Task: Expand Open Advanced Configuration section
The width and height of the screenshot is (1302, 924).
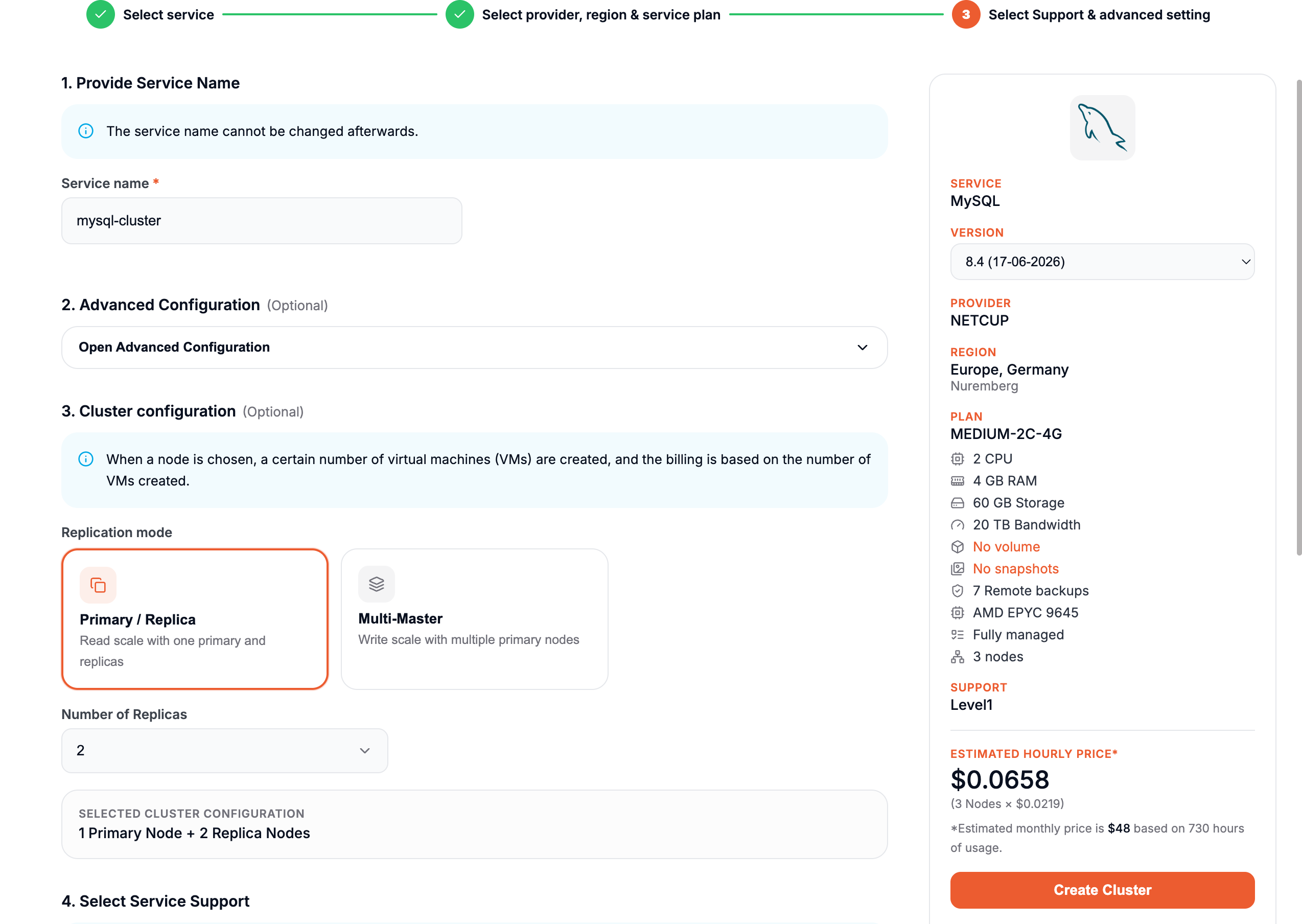Action: [x=474, y=347]
